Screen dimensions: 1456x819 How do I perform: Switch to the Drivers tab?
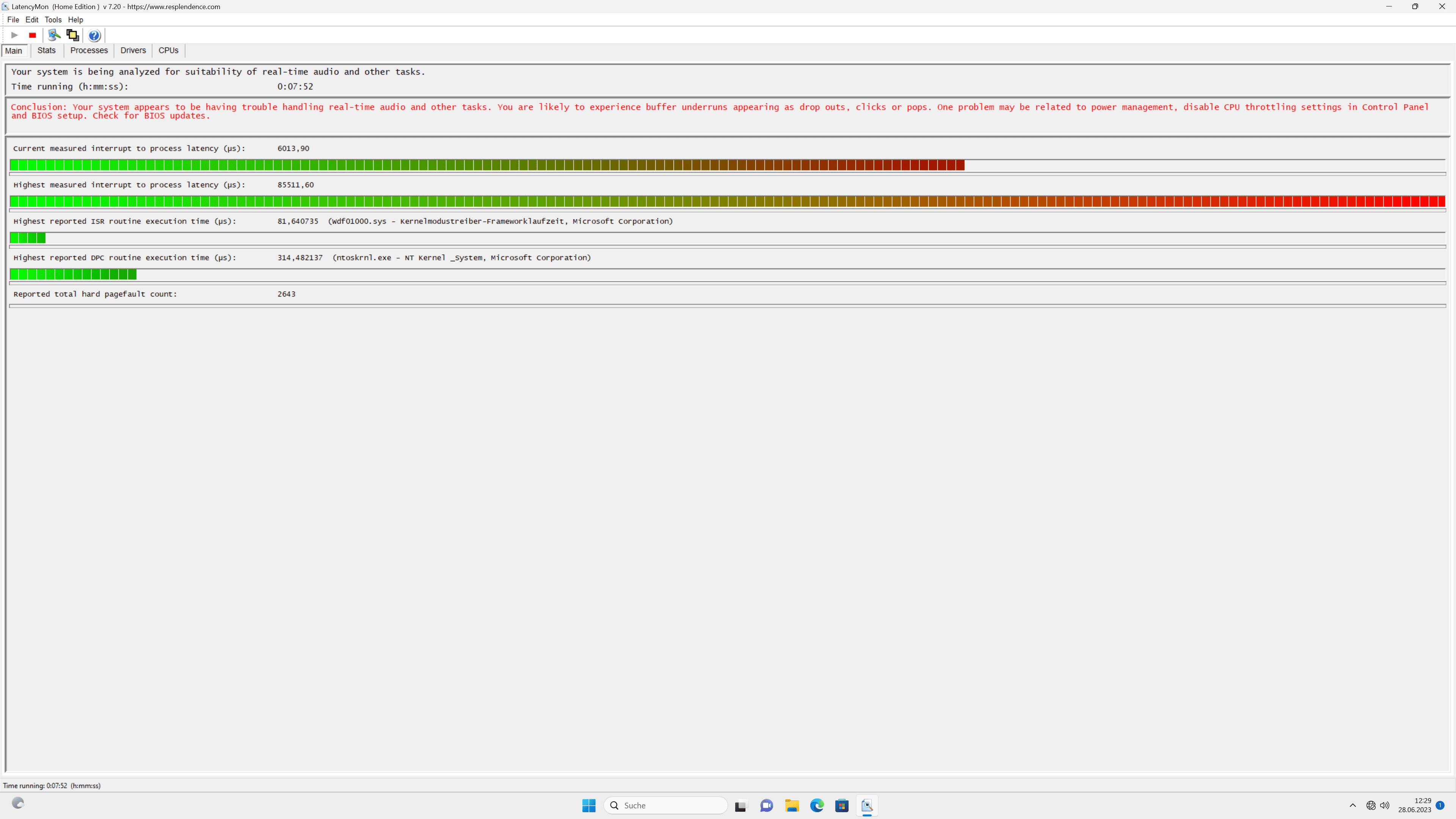point(133,50)
